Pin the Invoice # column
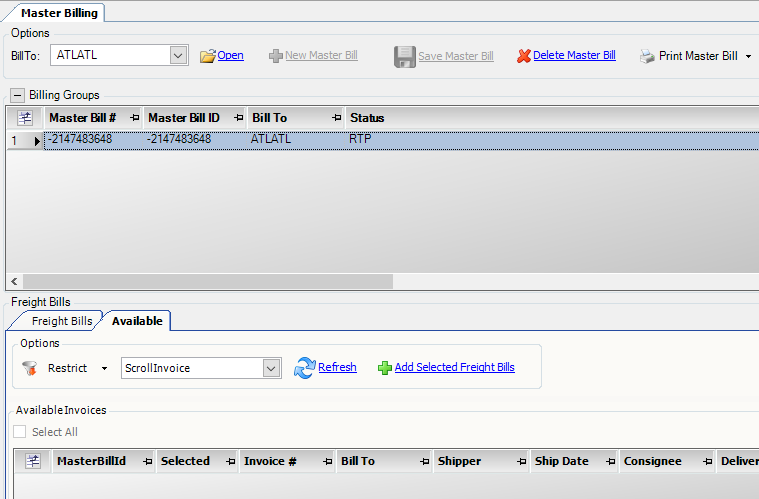Image resolution: width=759 pixels, height=499 pixels. coord(328,462)
